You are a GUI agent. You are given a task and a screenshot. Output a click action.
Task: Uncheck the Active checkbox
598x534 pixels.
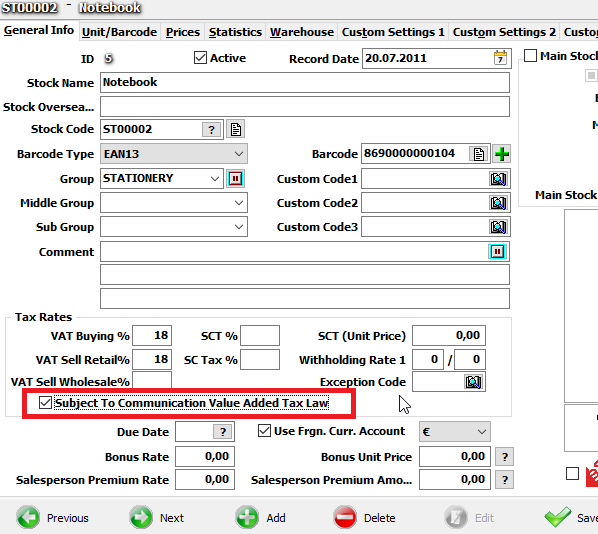click(x=200, y=58)
